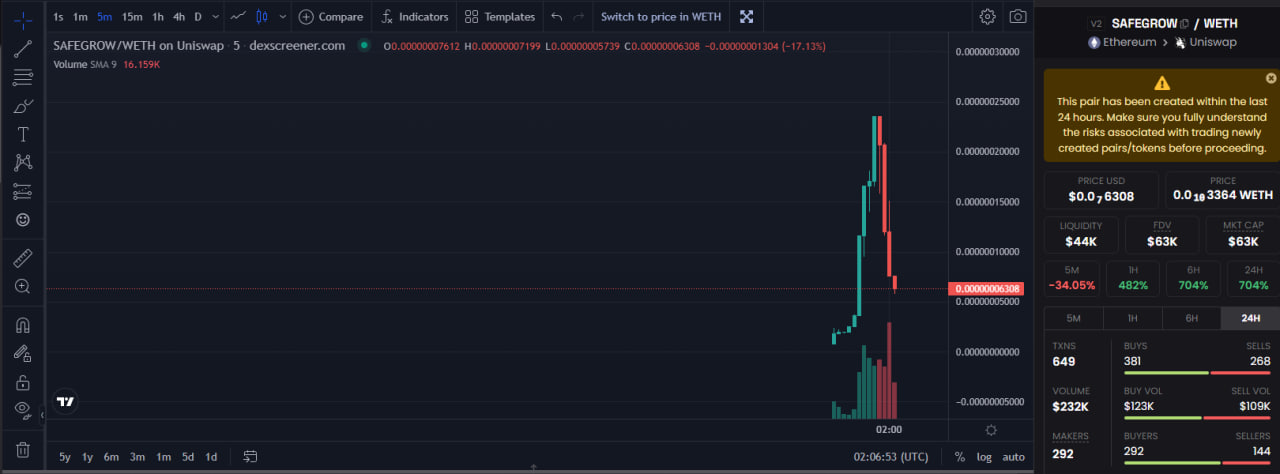
Task: Select the ruler measure tool
Action: [23, 259]
